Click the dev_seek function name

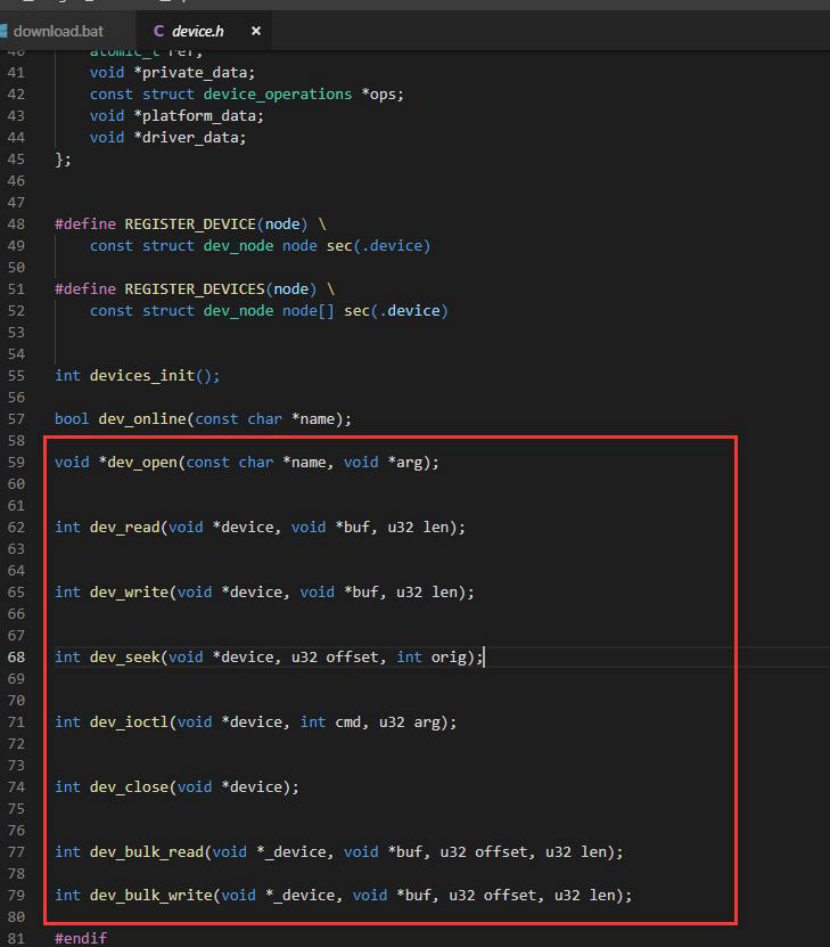coord(125,657)
